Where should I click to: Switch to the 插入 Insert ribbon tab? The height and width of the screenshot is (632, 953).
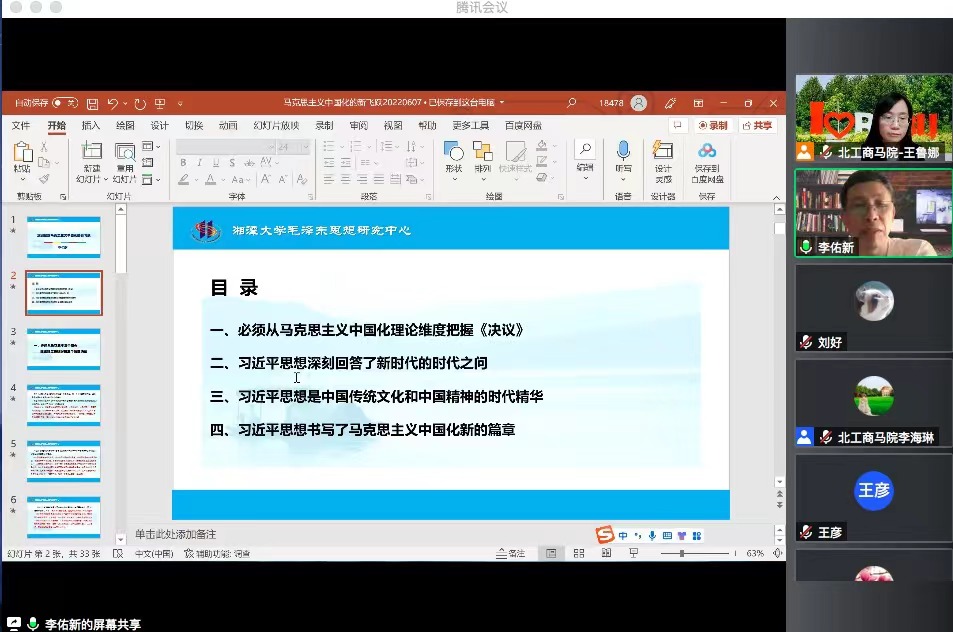coord(90,126)
